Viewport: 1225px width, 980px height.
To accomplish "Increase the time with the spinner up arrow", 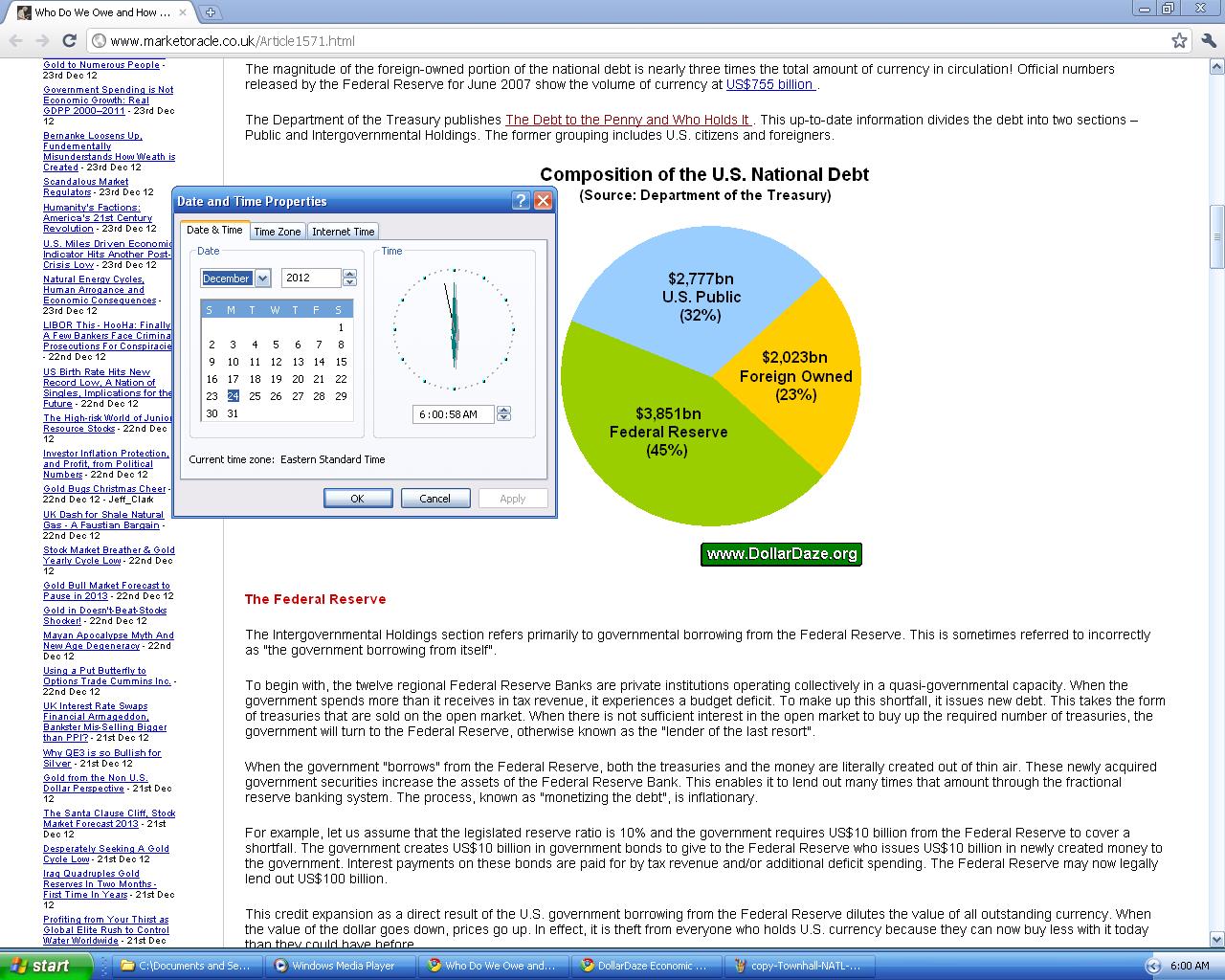I will 504,410.
